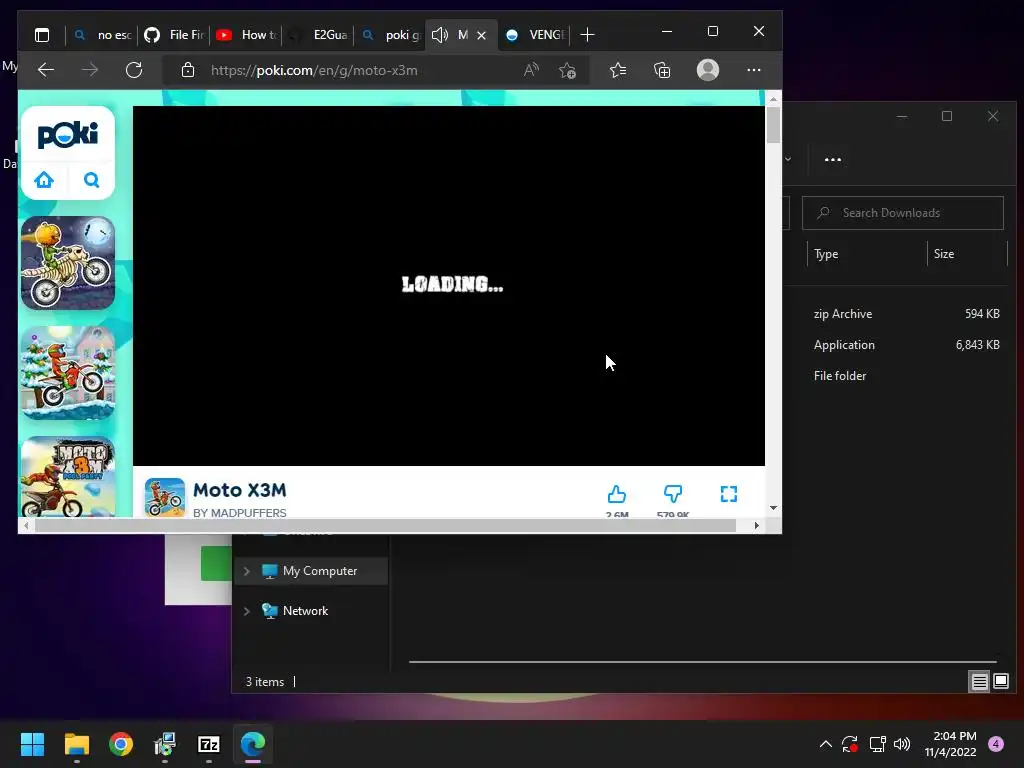View site information via the lock icon
Viewport: 1024px width, 768px height.
point(187,70)
